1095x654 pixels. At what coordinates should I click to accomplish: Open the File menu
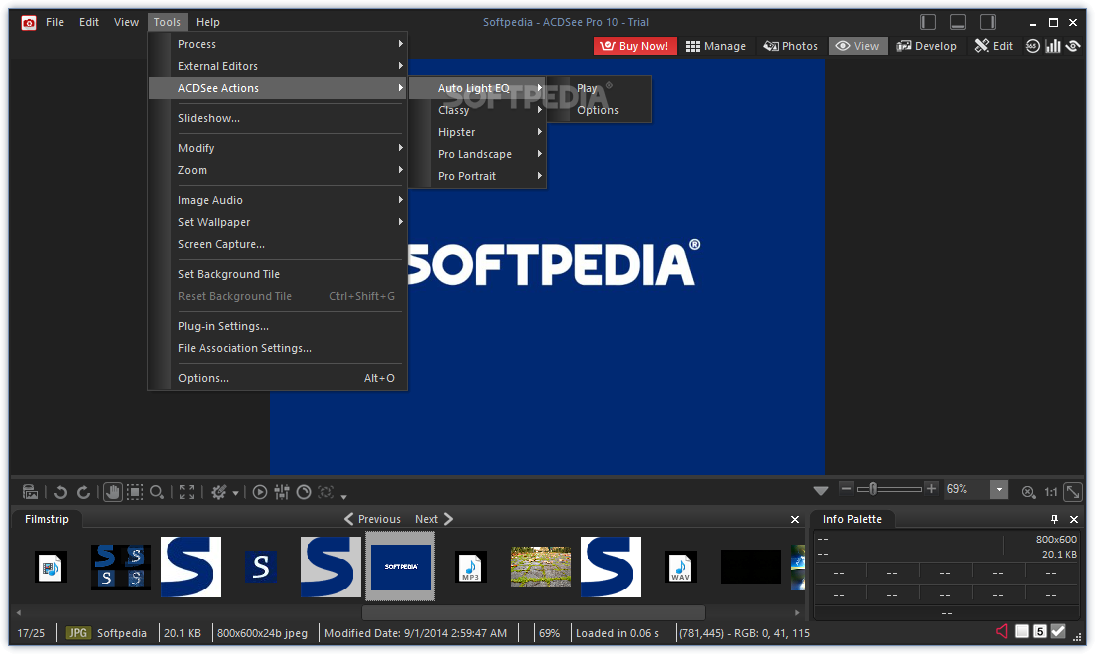pos(54,22)
